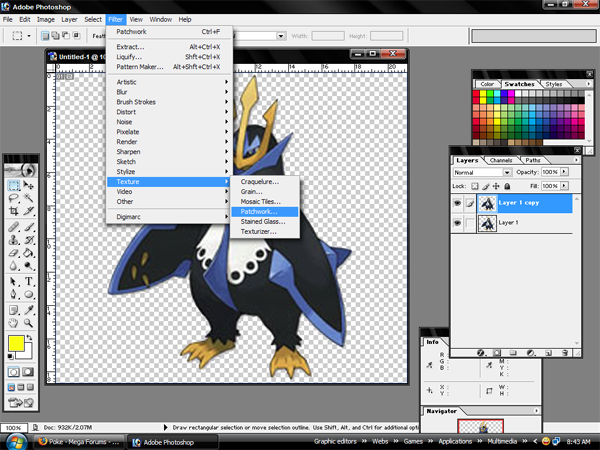
Task: Select the Blur tool
Action: (x=14, y=266)
